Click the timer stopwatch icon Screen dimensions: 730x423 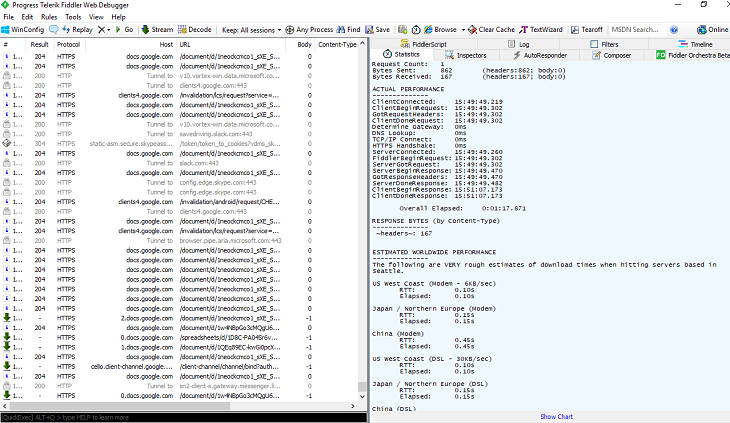[416, 30]
